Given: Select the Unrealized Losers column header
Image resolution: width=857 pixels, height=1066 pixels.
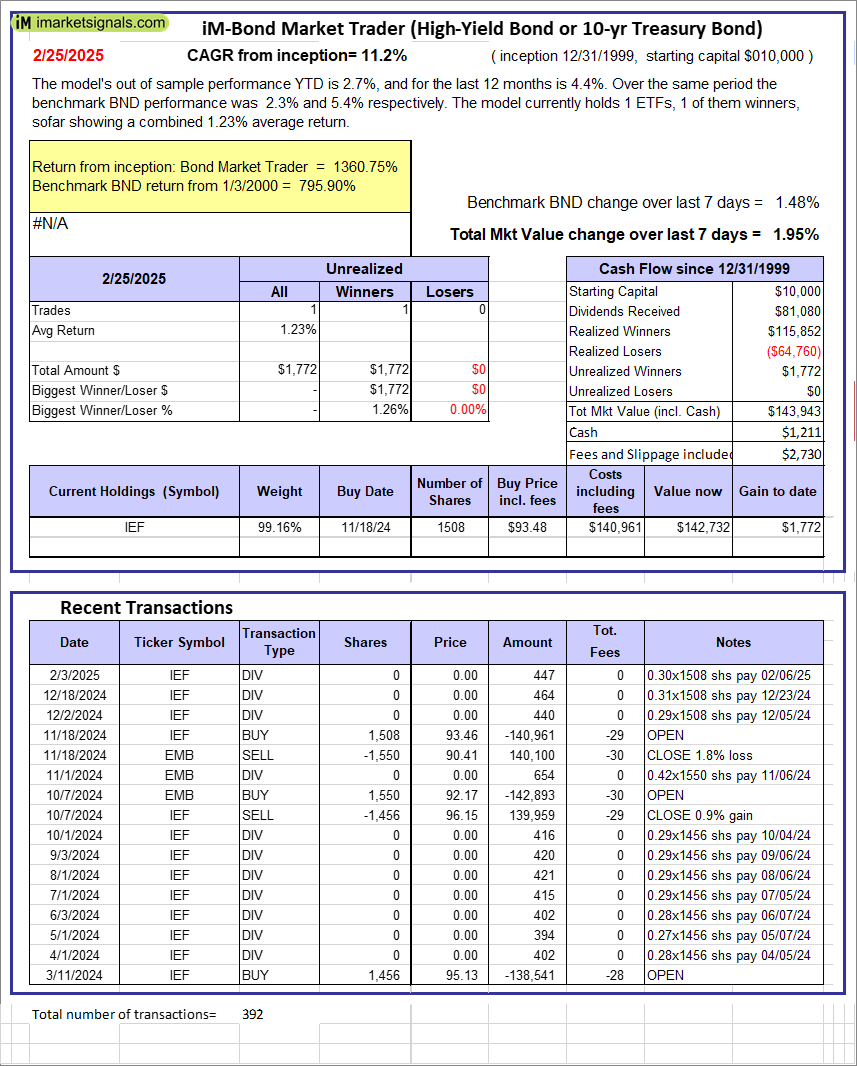Looking at the screenshot, I should pyautogui.click(x=449, y=291).
